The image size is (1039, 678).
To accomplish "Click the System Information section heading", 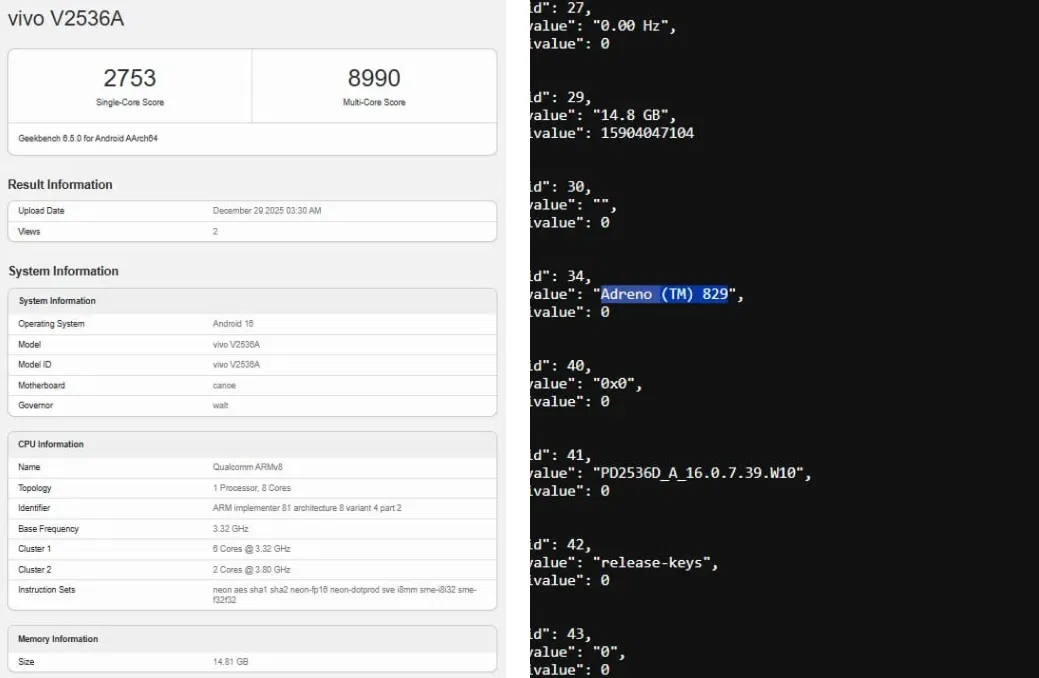I will pyautogui.click(x=64, y=271).
